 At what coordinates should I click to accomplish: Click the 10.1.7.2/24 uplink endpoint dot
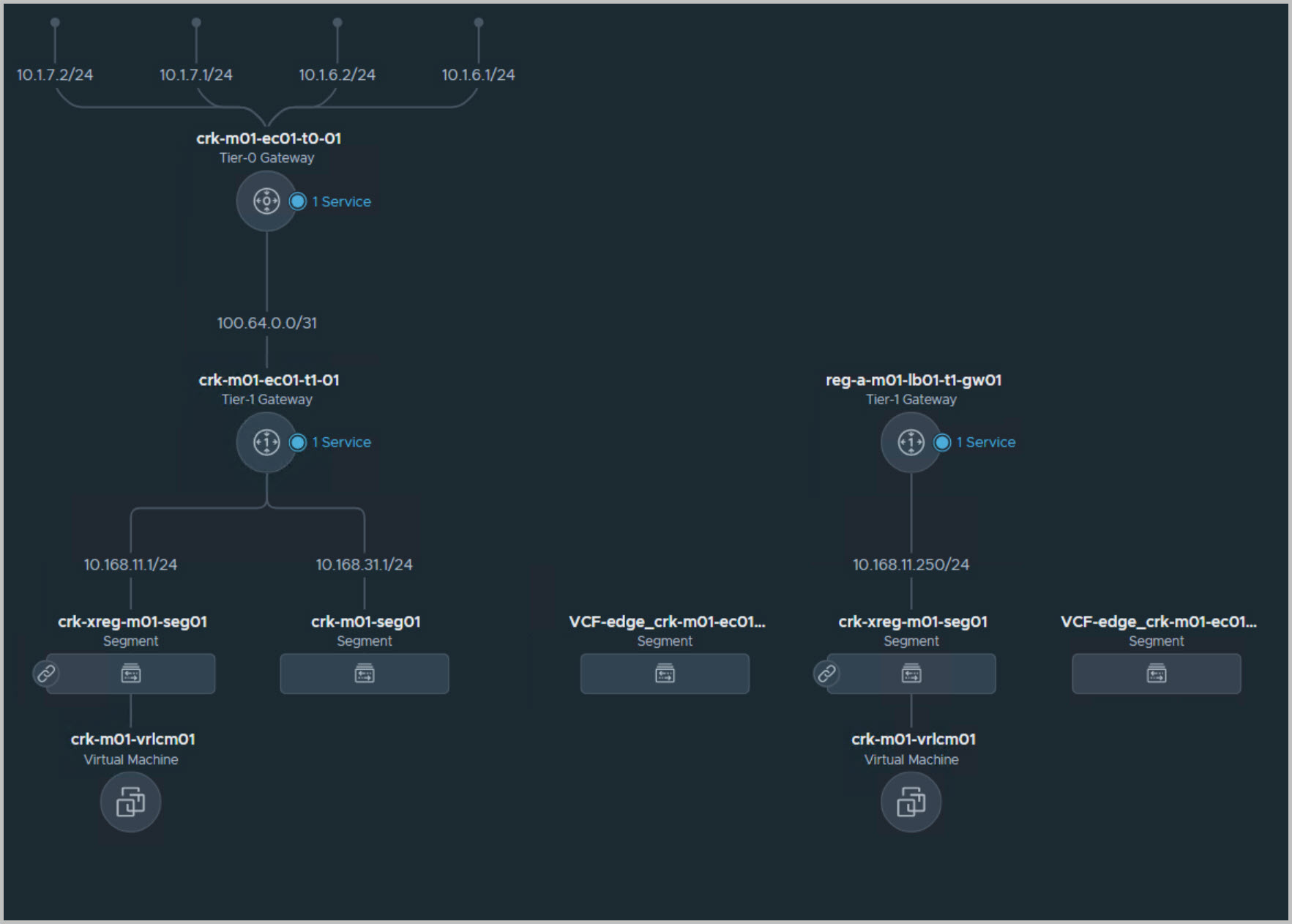pos(55,23)
